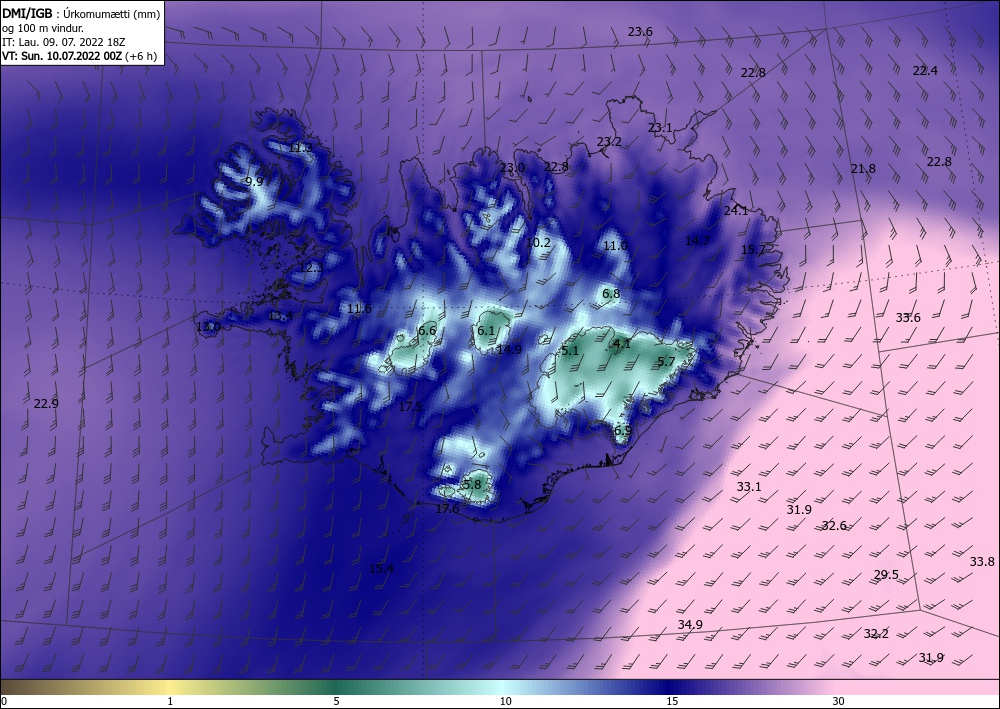1000x709 pixels.
Task: Click the 23.2 value label
Action: point(609,142)
